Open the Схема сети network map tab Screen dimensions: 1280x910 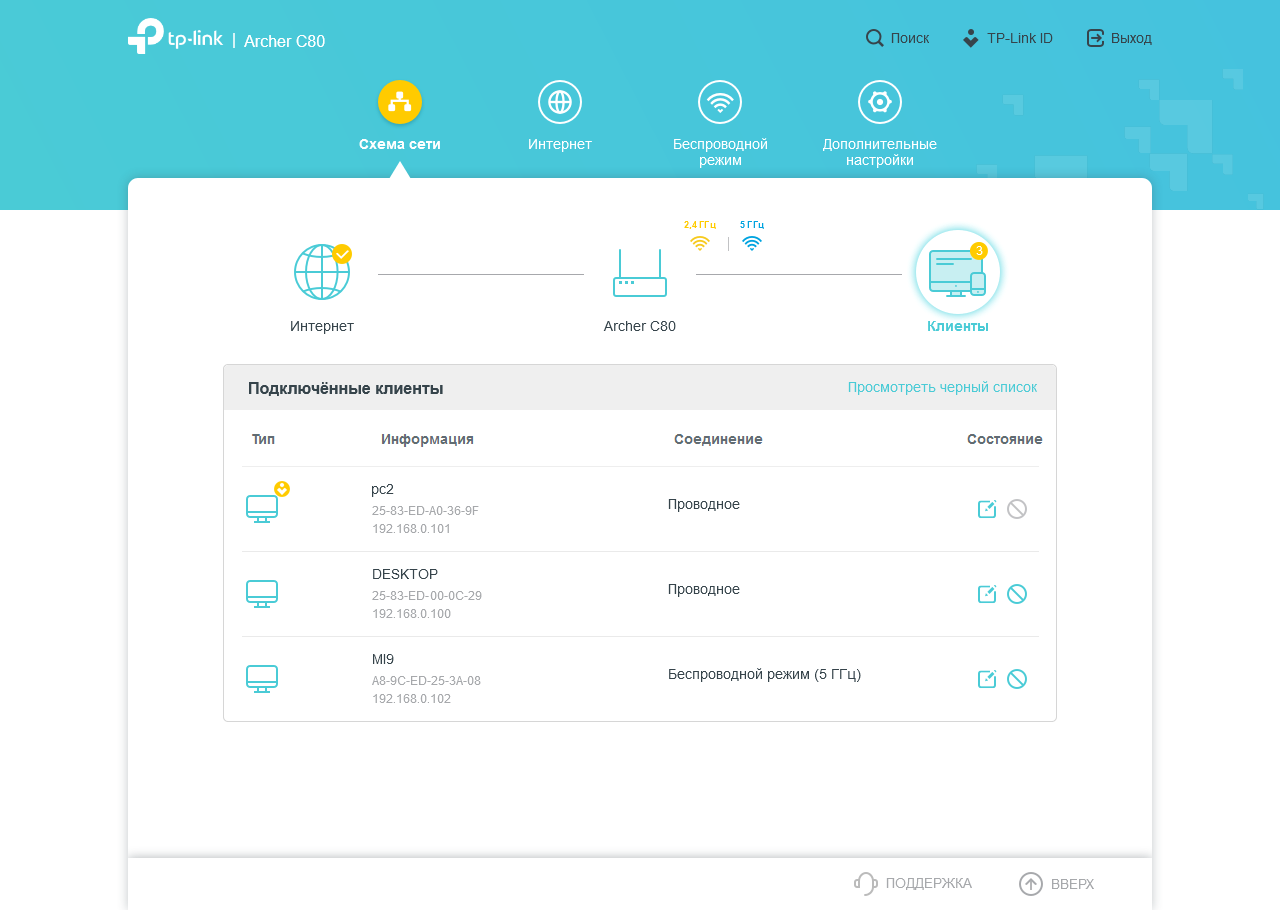[400, 117]
